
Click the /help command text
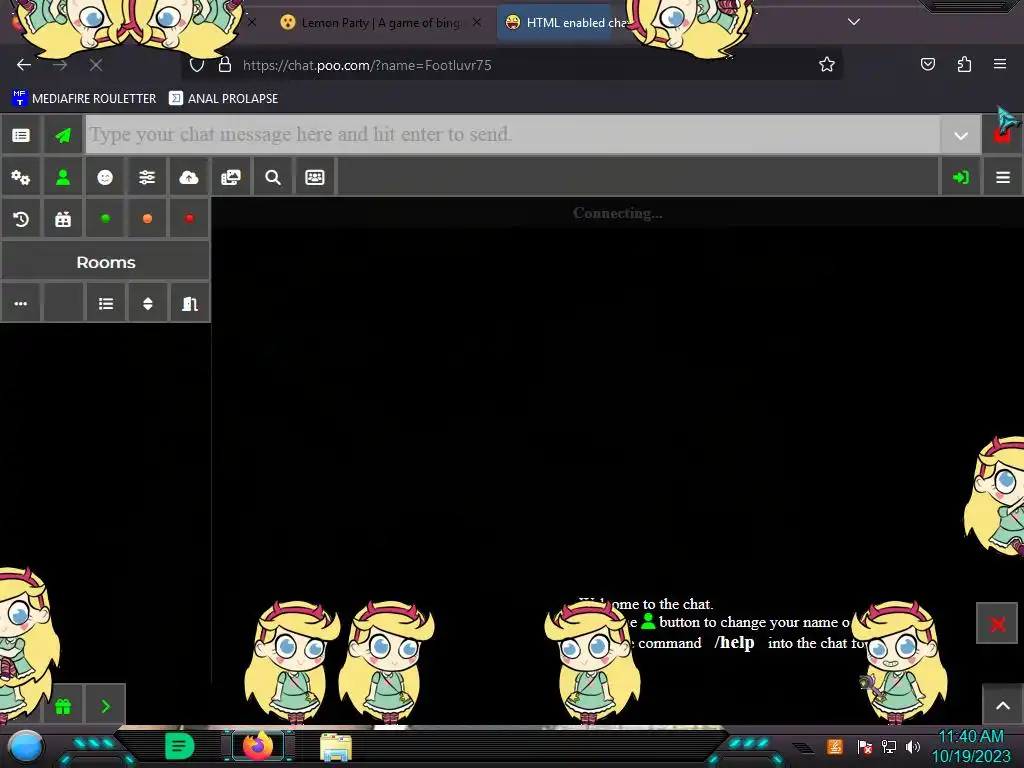734,642
